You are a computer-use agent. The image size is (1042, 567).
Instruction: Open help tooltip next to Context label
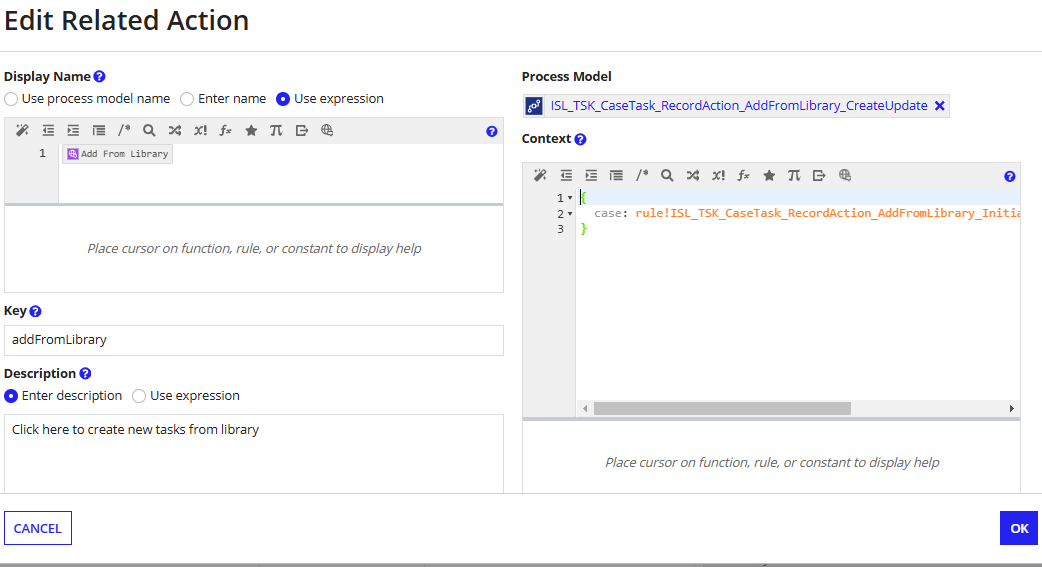pos(580,139)
